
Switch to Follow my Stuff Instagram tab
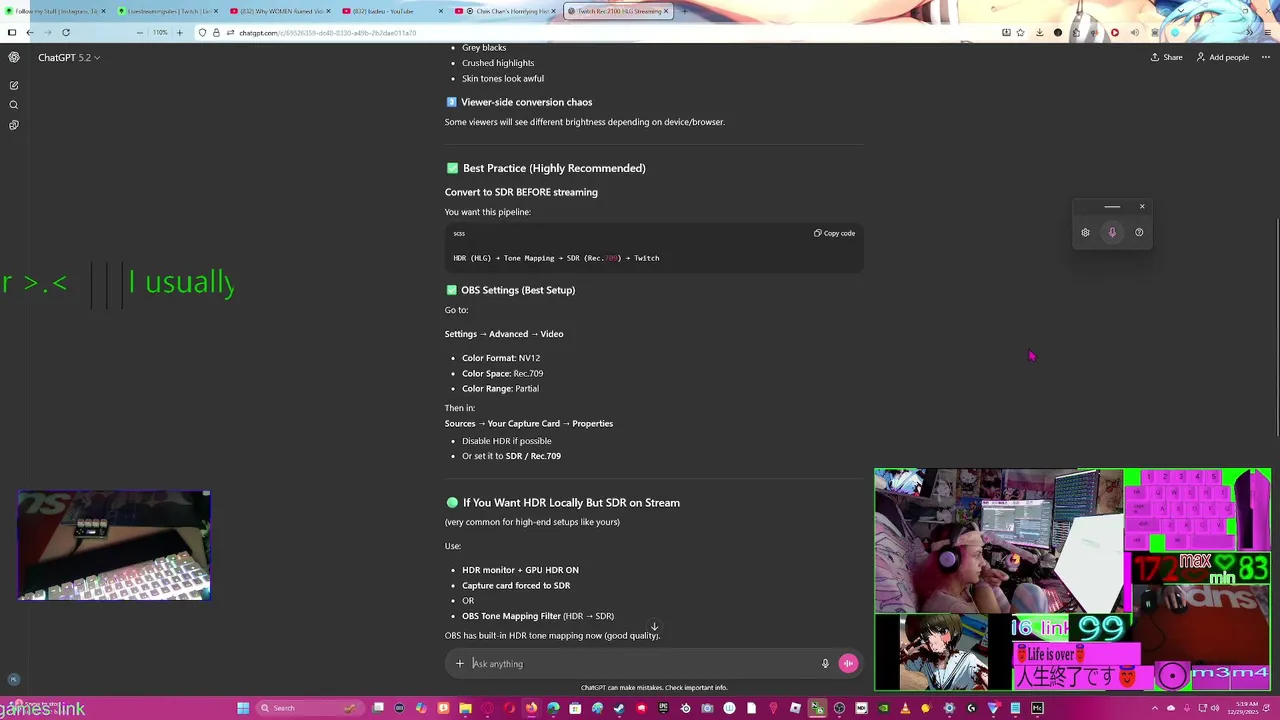pos(55,11)
